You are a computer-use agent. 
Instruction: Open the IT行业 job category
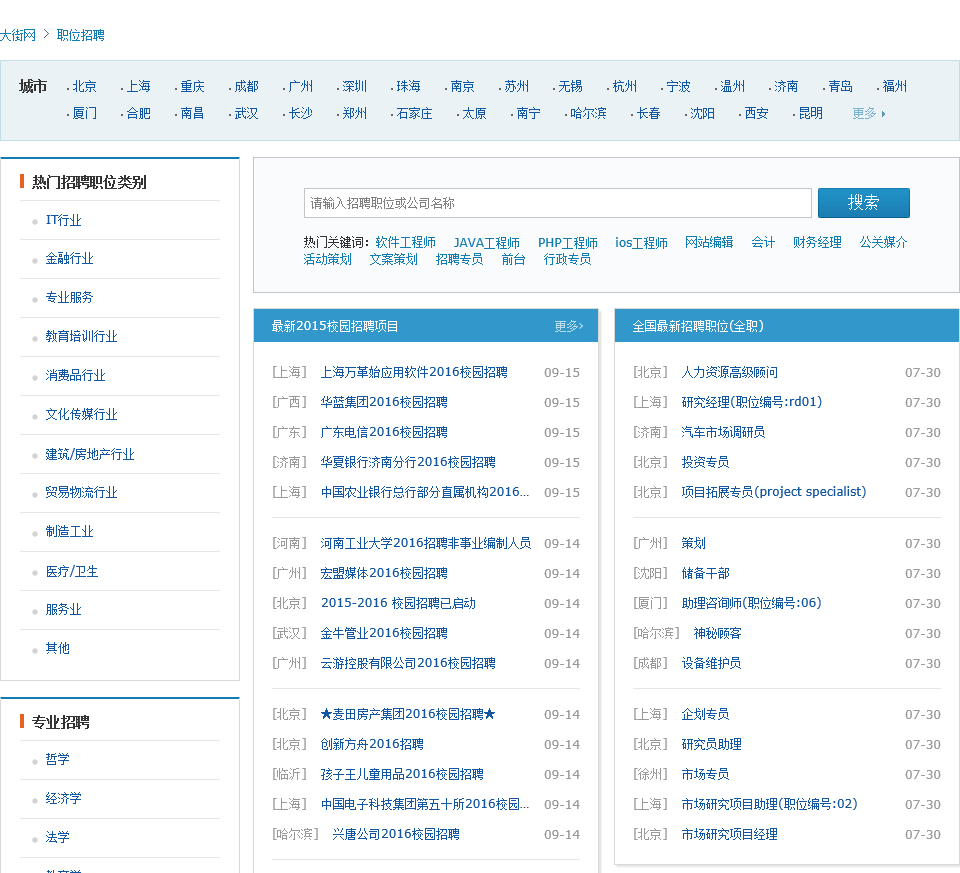pos(63,220)
